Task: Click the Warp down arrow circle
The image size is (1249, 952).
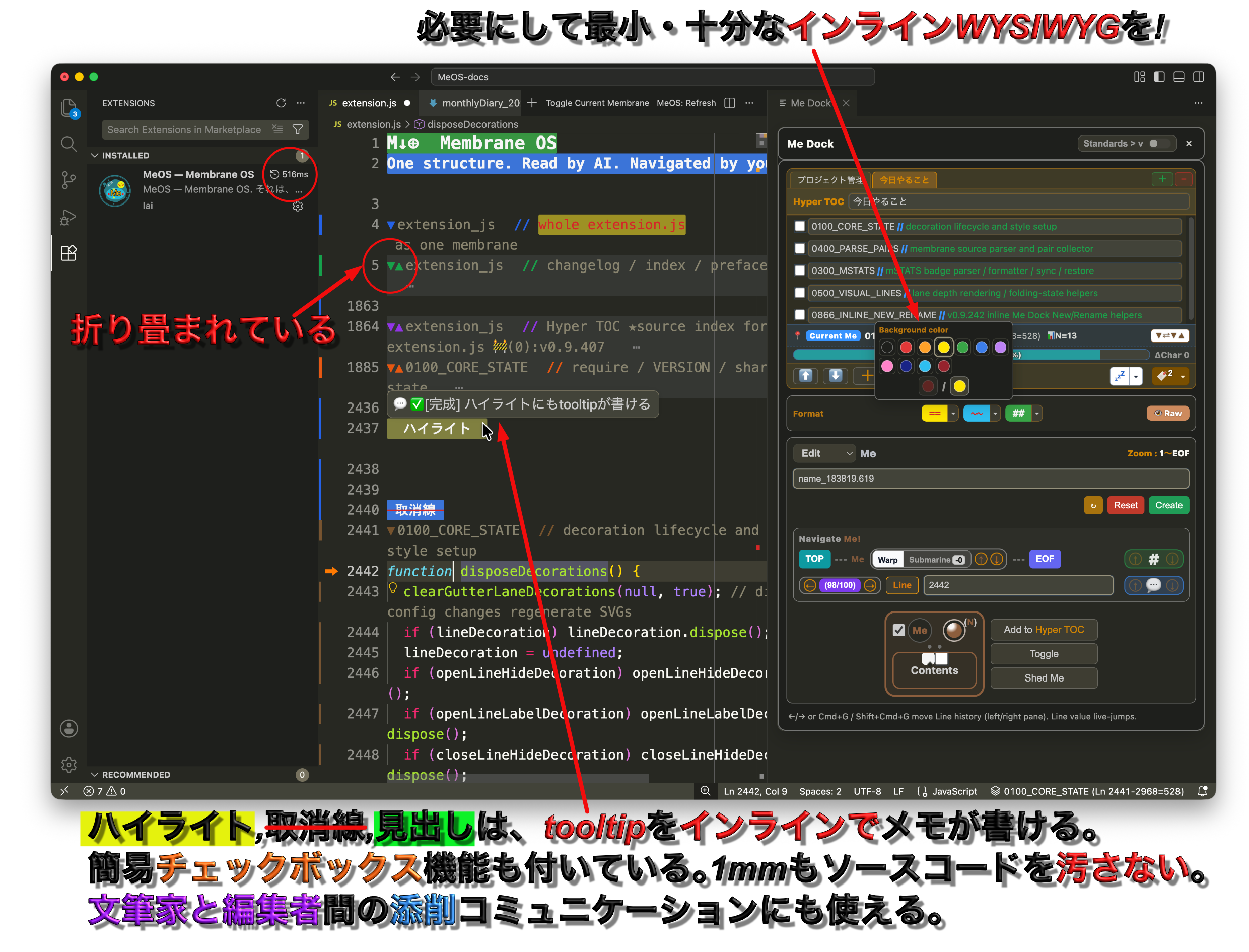Action: 996,559
